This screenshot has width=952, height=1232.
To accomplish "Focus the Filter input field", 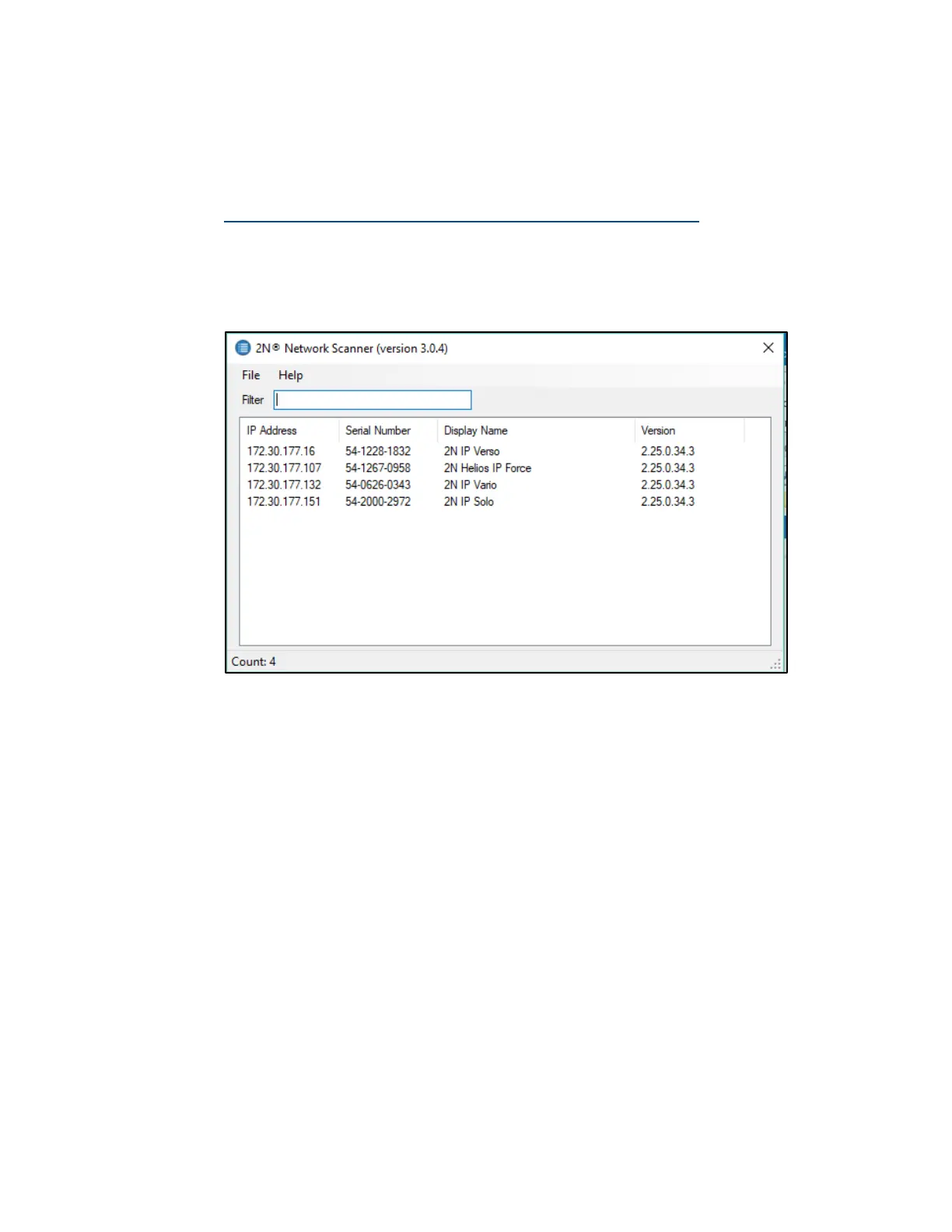I will [373, 400].
